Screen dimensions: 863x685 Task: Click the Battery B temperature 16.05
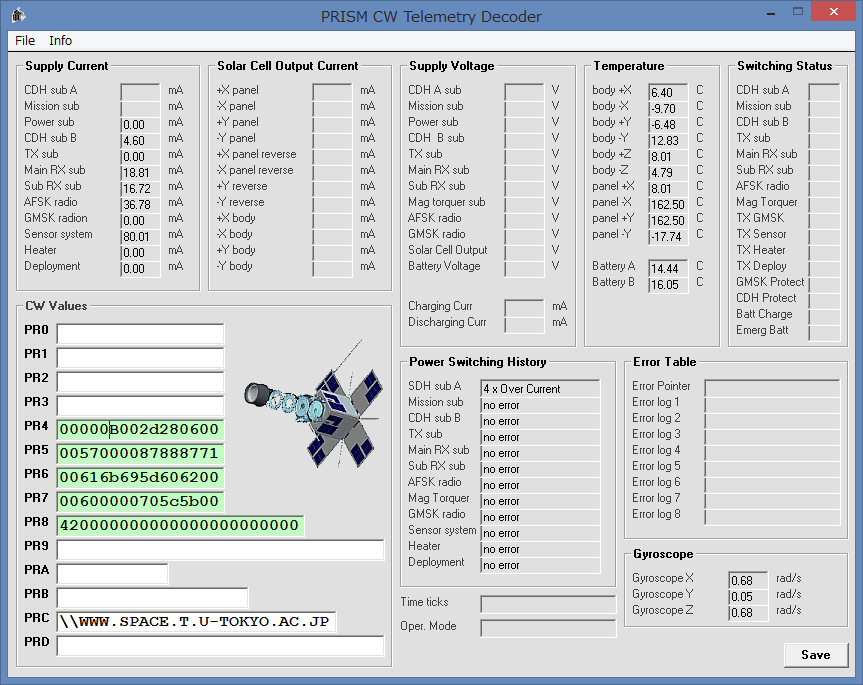click(668, 284)
